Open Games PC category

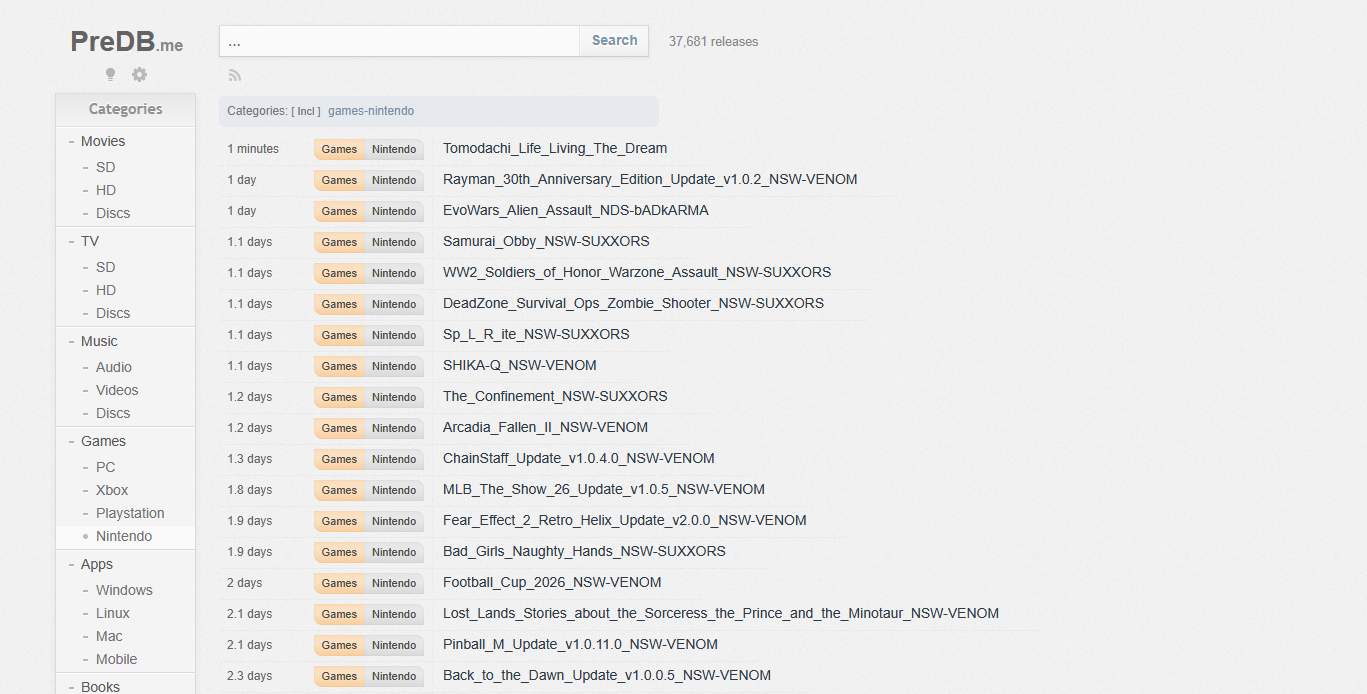[x=106, y=467]
